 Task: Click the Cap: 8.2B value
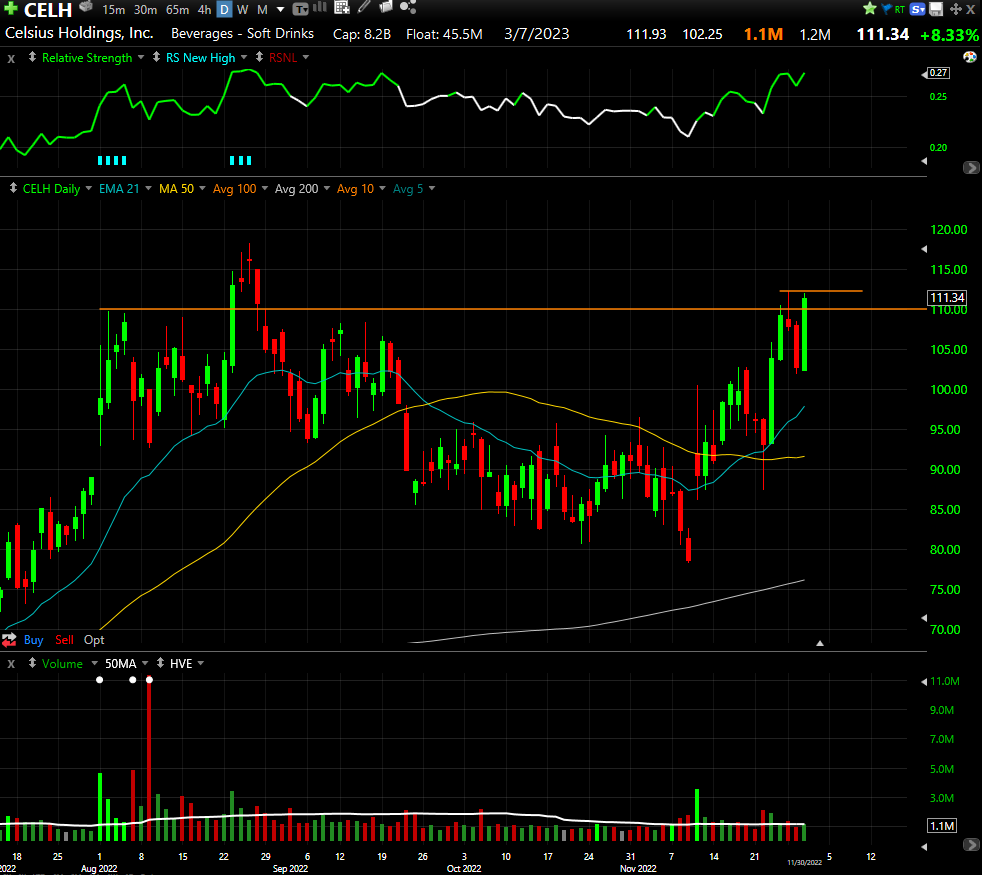361,34
